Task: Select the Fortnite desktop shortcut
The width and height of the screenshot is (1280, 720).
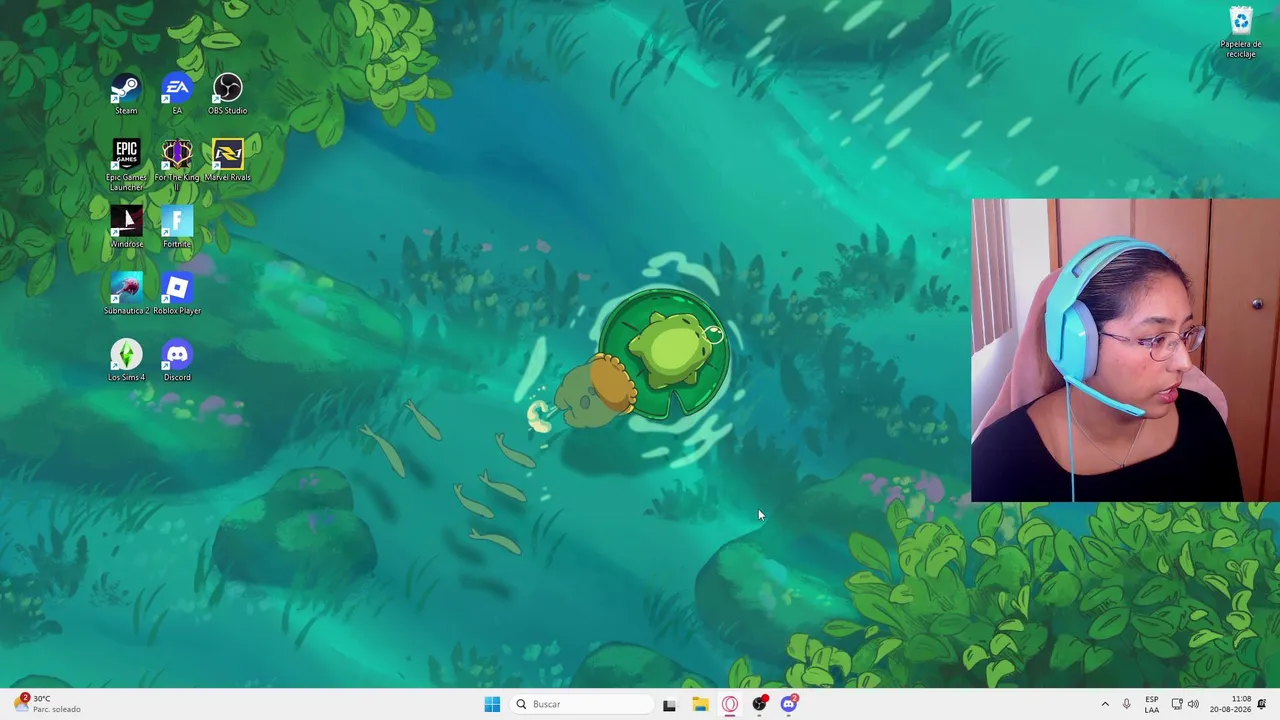Action: click(x=177, y=227)
